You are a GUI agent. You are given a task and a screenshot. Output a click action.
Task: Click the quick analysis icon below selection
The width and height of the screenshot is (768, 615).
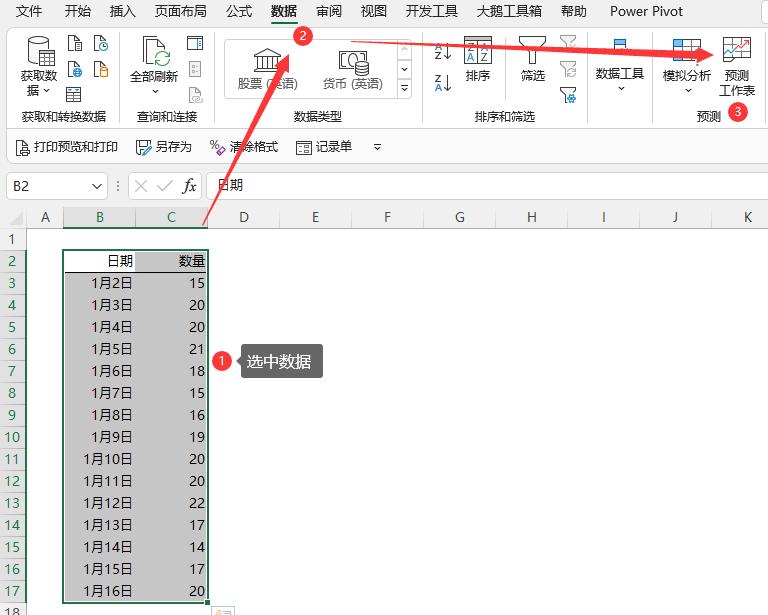click(223, 611)
